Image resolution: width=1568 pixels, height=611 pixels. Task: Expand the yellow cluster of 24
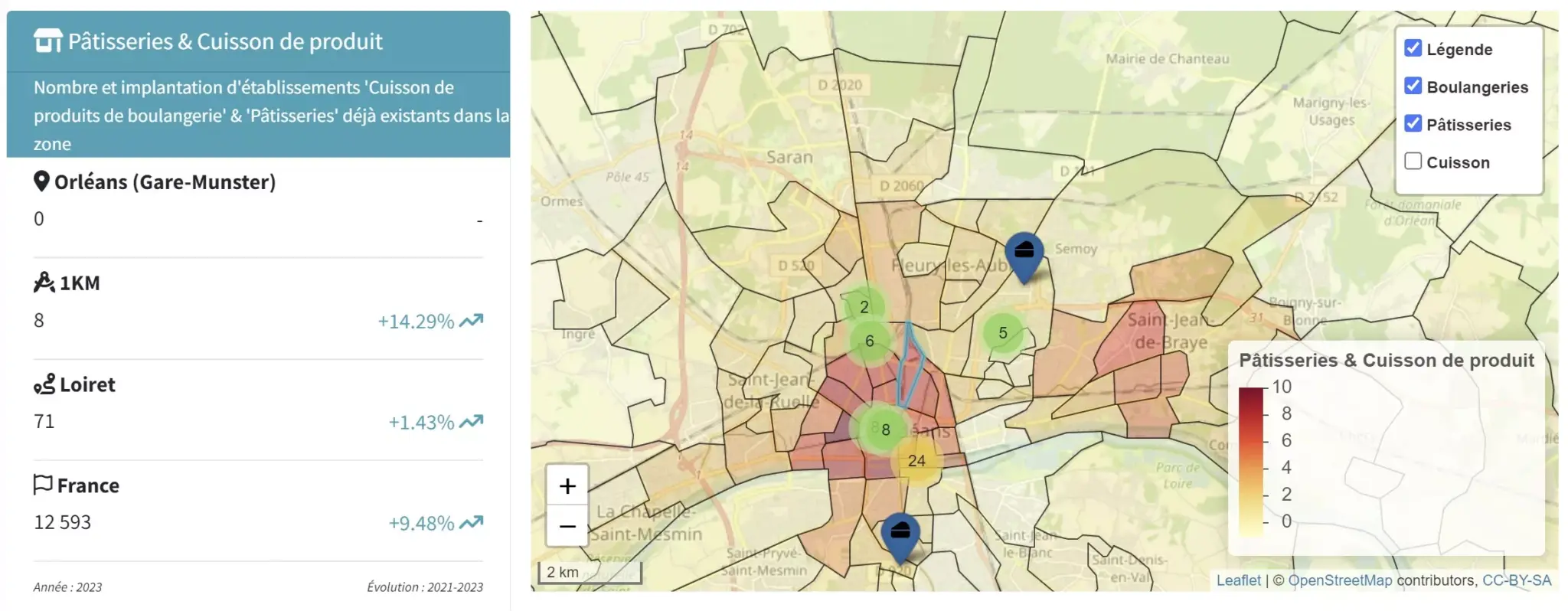tap(916, 460)
